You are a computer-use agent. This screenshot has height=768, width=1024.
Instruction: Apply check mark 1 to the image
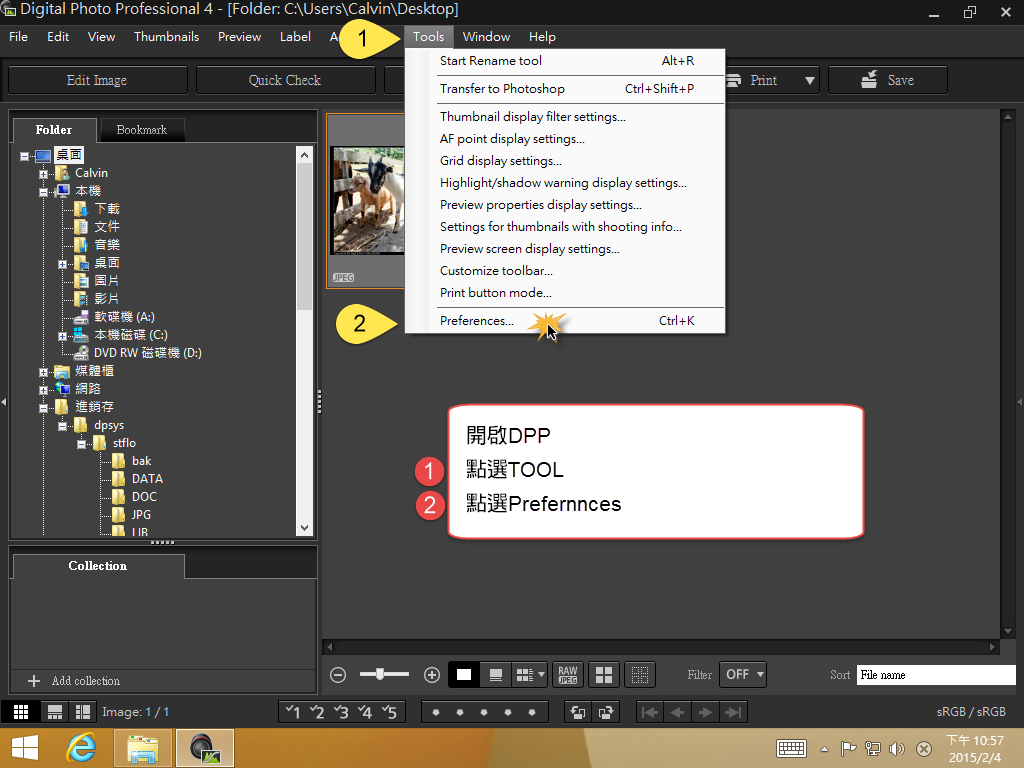pos(293,712)
